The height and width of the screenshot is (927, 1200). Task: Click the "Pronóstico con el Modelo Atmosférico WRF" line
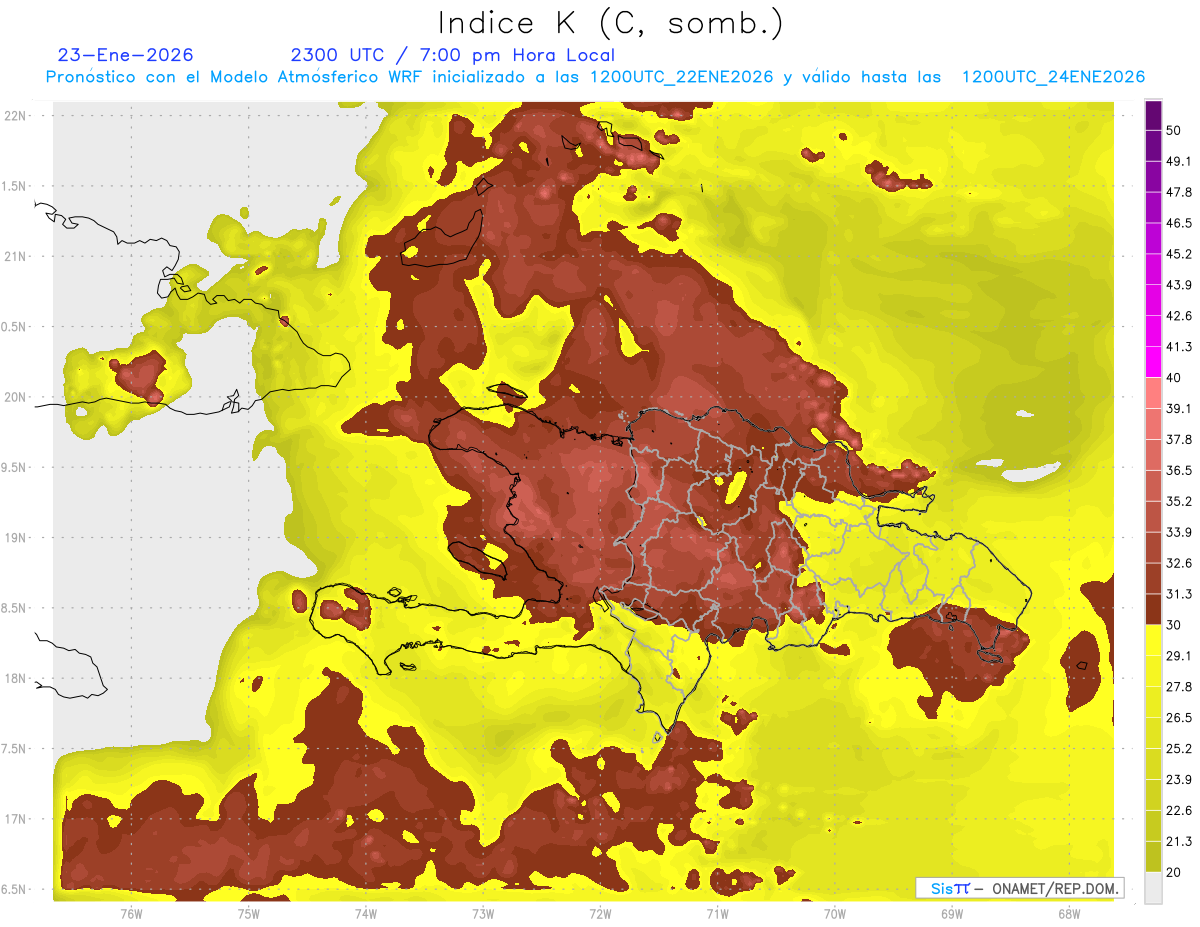pos(595,77)
